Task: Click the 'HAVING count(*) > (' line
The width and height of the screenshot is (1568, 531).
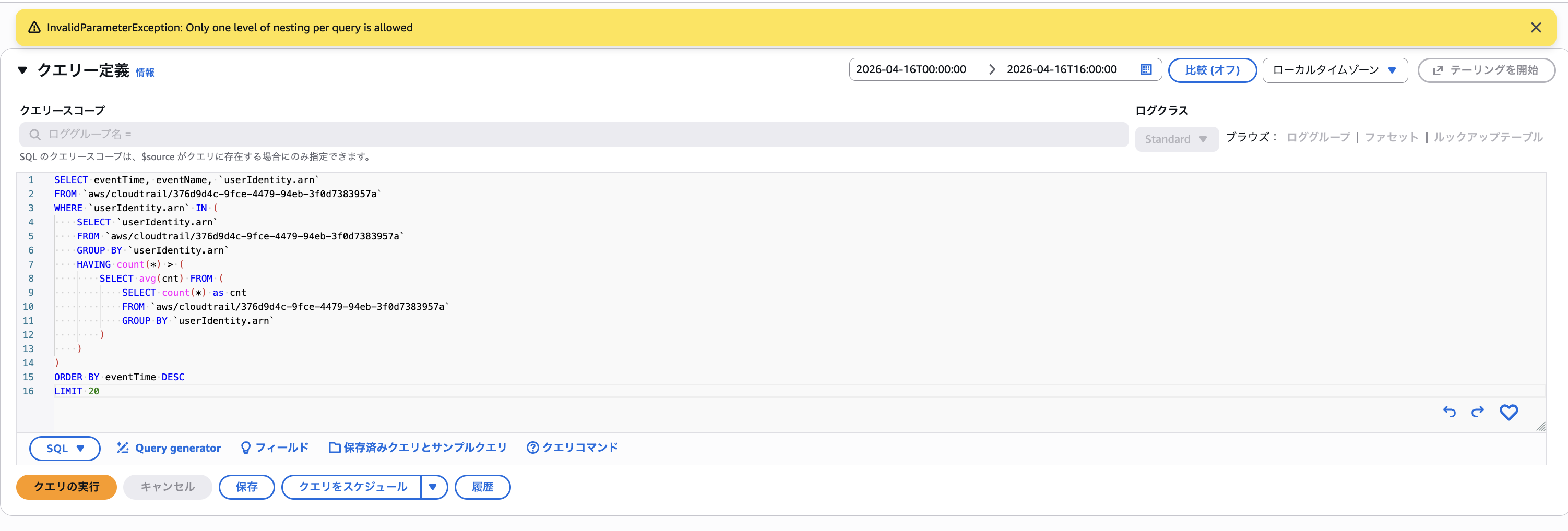Action: click(130, 264)
